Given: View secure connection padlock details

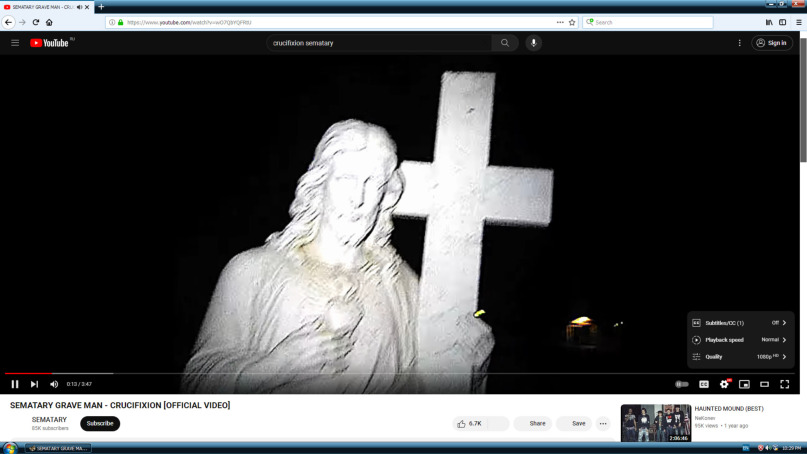Looking at the screenshot, I should click(x=120, y=22).
